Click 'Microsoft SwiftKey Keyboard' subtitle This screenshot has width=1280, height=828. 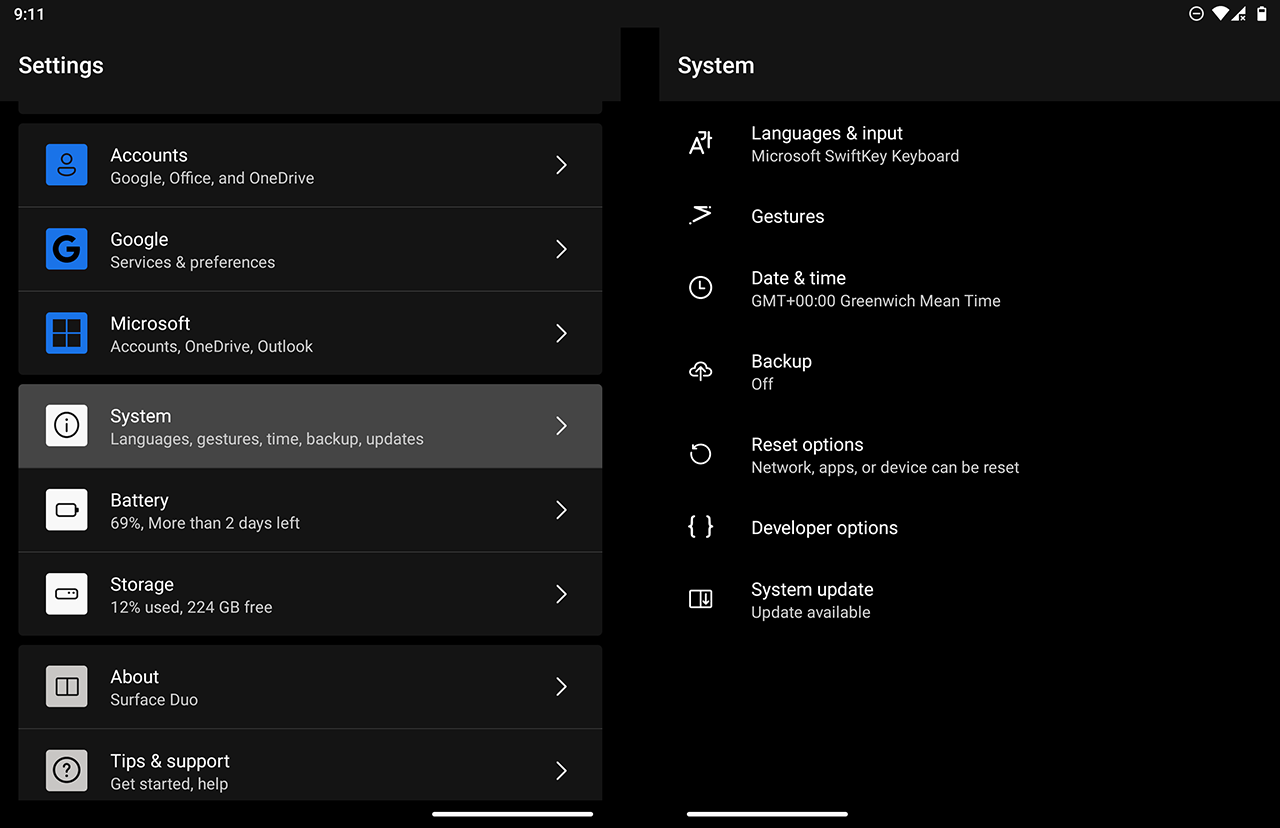click(x=855, y=156)
